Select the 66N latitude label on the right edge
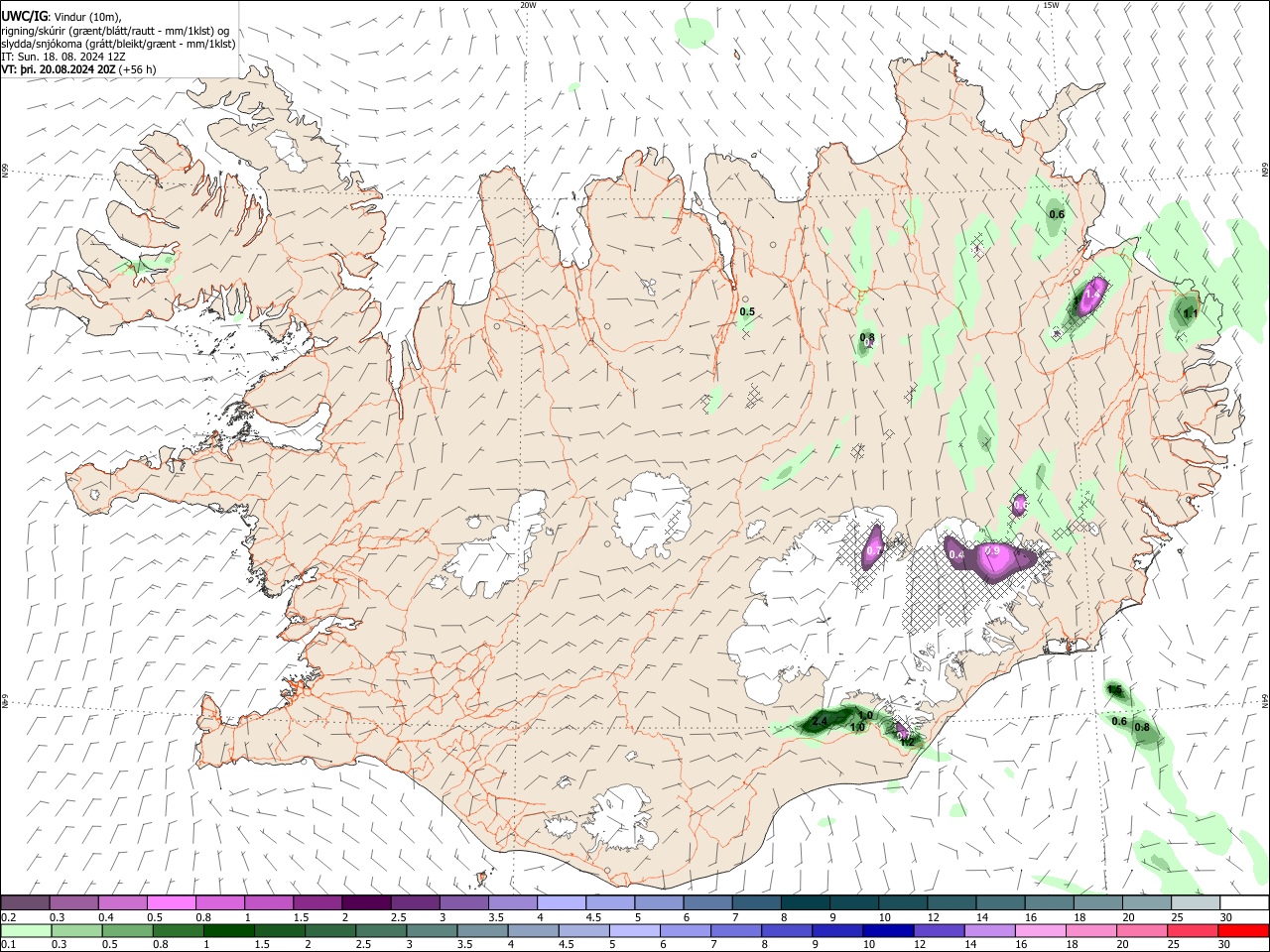The width and height of the screenshot is (1270, 952). point(1265,171)
